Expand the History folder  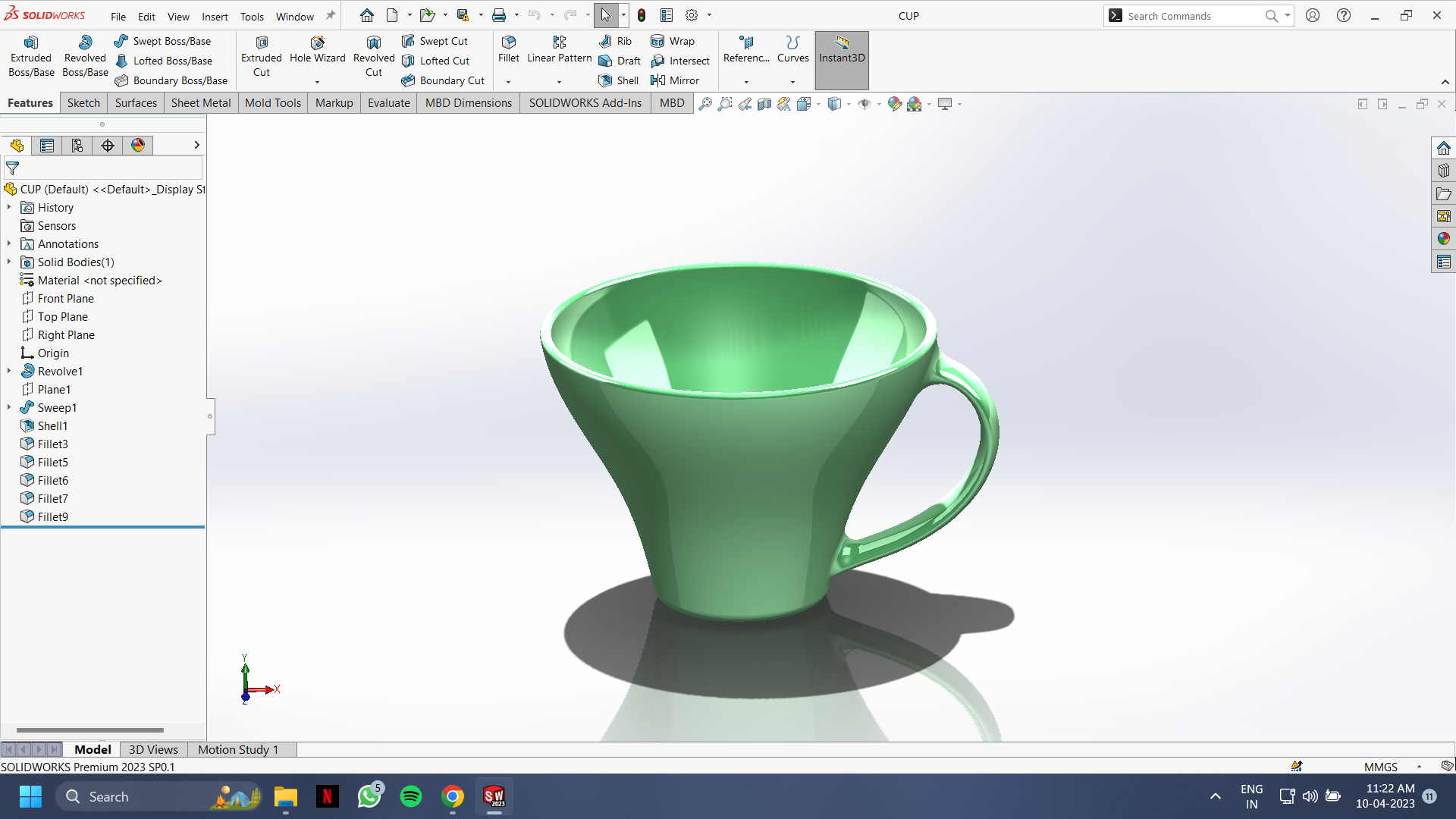tap(9, 207)
